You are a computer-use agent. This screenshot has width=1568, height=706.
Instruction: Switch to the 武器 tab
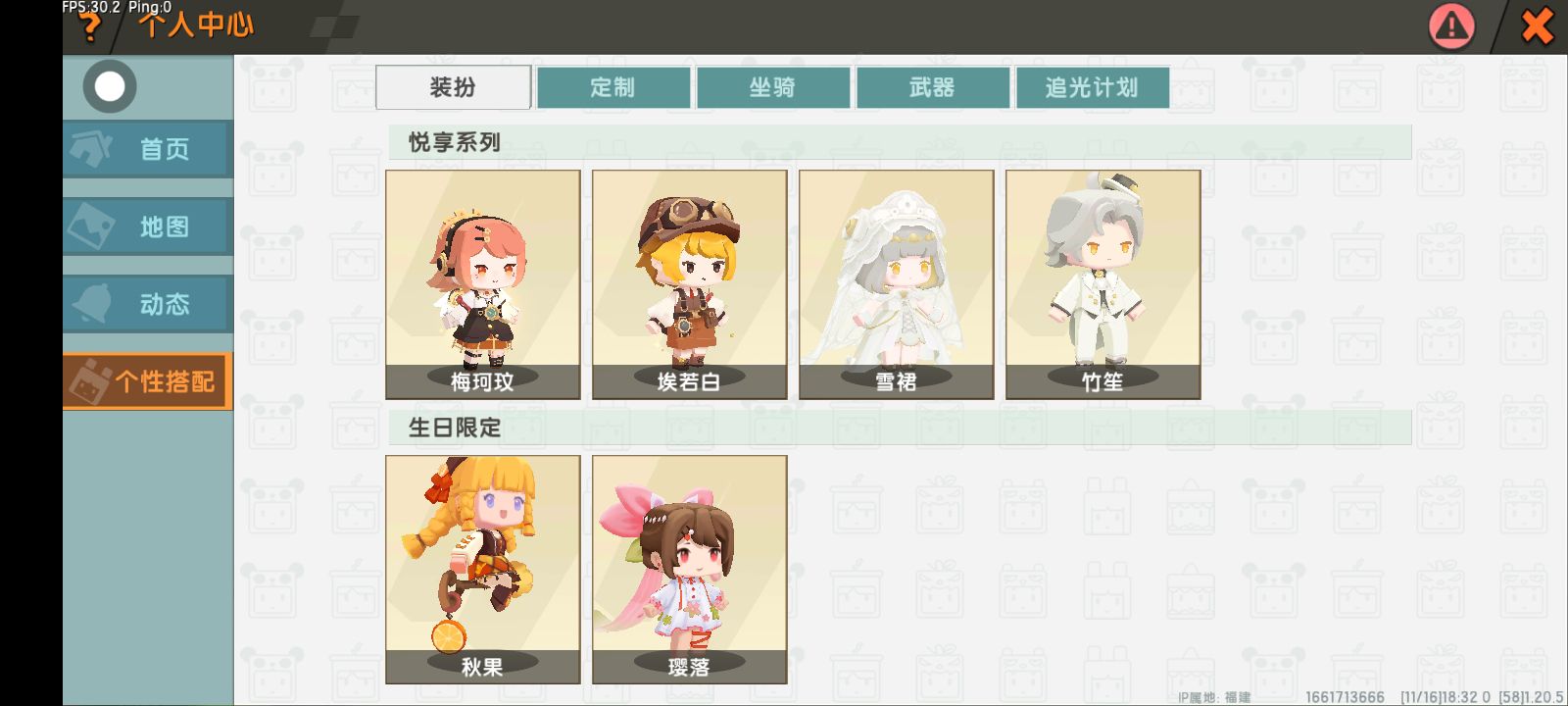coord(933,87)
